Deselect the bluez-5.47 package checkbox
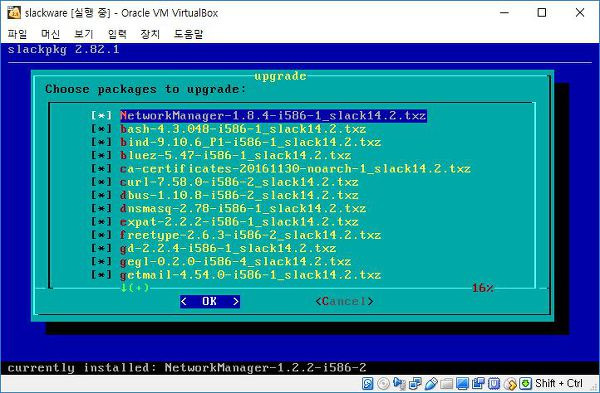The height and width of the screenshot is (393, 600). [101, 155]
